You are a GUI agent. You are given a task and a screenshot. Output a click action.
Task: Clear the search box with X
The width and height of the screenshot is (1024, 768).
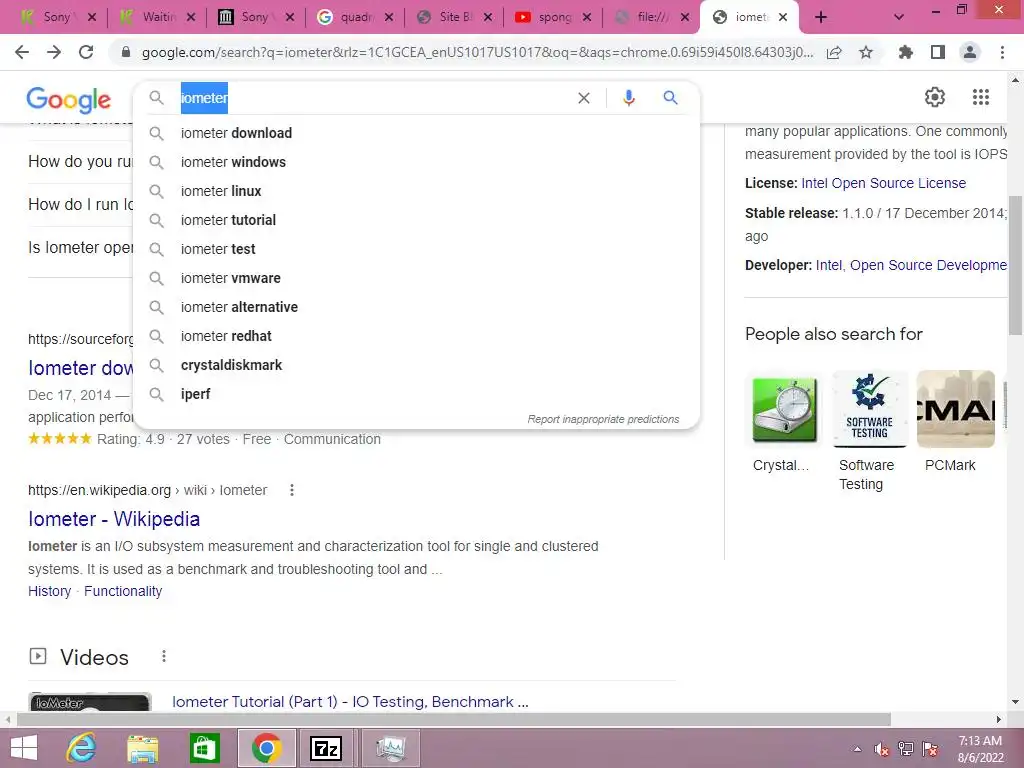[x=584, y=98]
